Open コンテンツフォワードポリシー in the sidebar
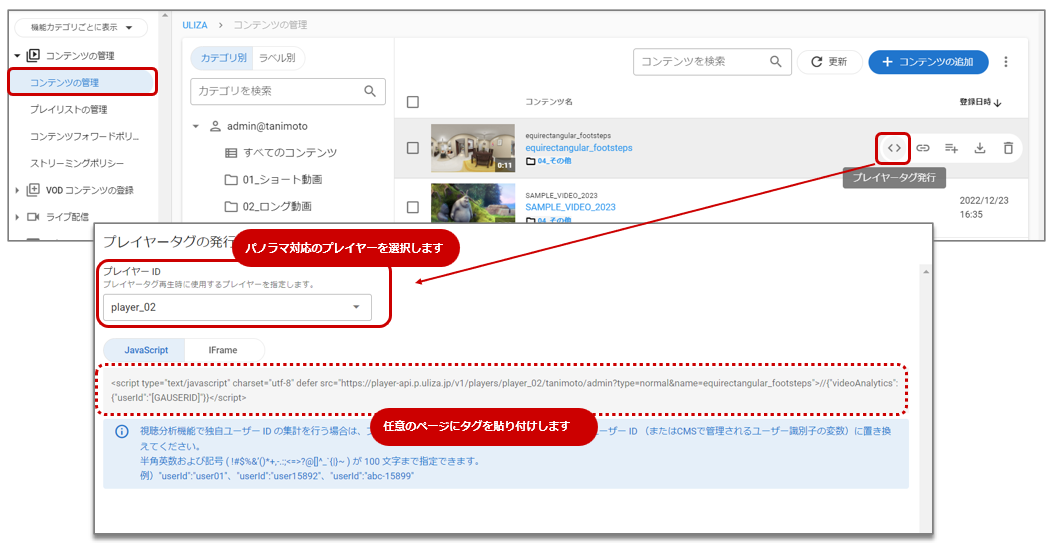Screen dimensions: 1053x543 tap(85, 136)
